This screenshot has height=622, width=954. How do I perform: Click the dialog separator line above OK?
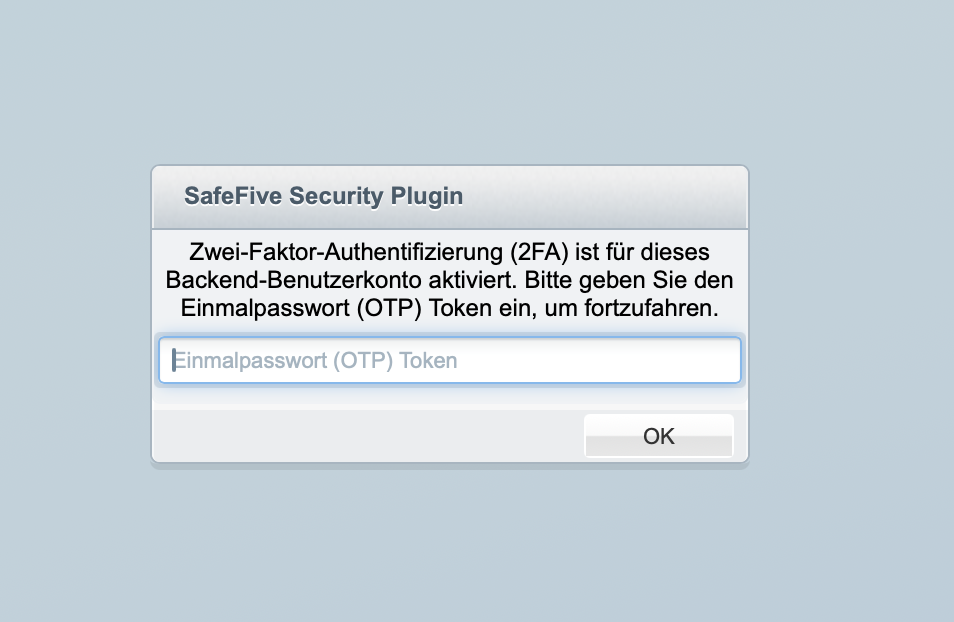[449, 406]
